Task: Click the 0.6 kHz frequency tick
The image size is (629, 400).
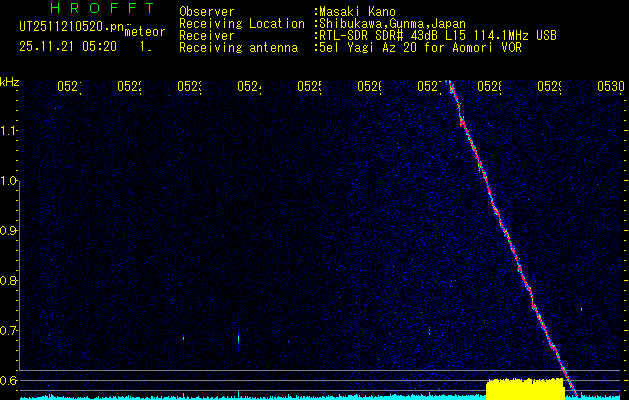Action: tap(9, 381)
